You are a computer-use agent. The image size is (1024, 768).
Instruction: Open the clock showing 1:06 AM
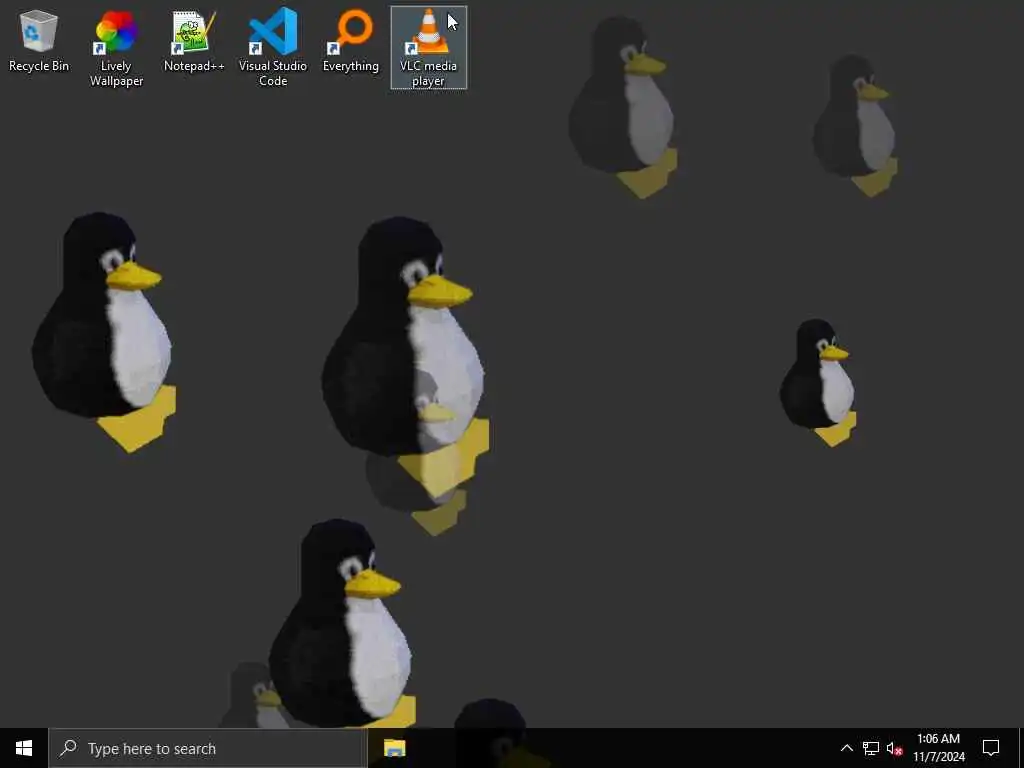pyautogui.click(x=938, y=748)
